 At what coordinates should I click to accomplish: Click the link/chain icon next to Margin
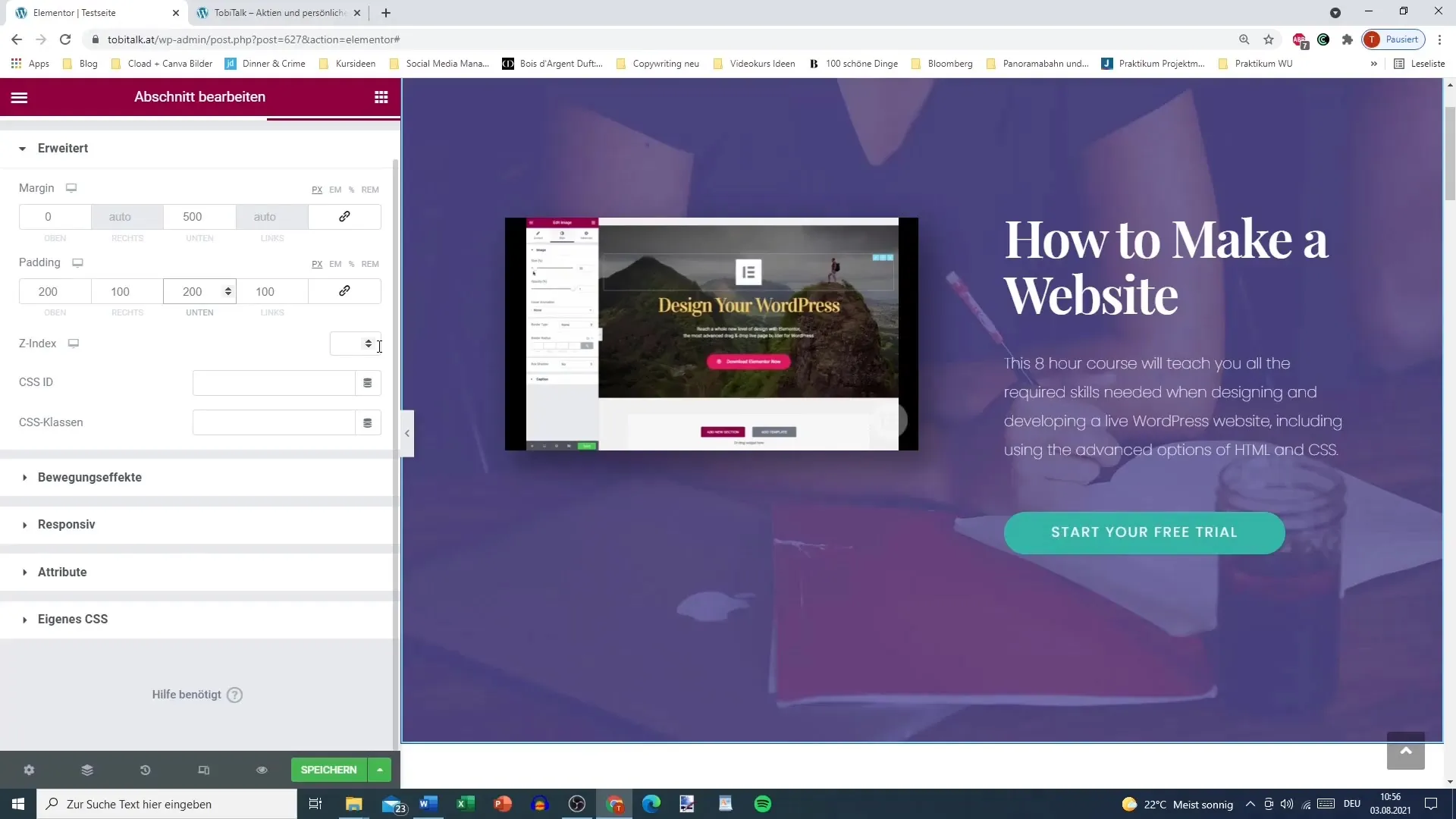[x=344, y=216]
